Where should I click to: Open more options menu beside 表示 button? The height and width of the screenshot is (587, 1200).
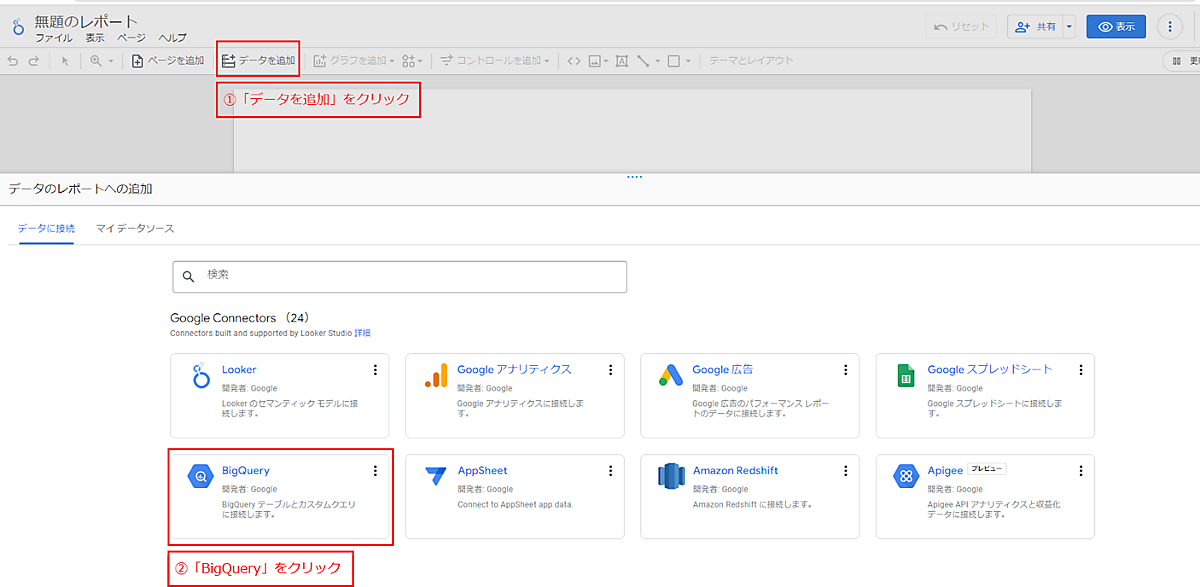coord(1170,27)
